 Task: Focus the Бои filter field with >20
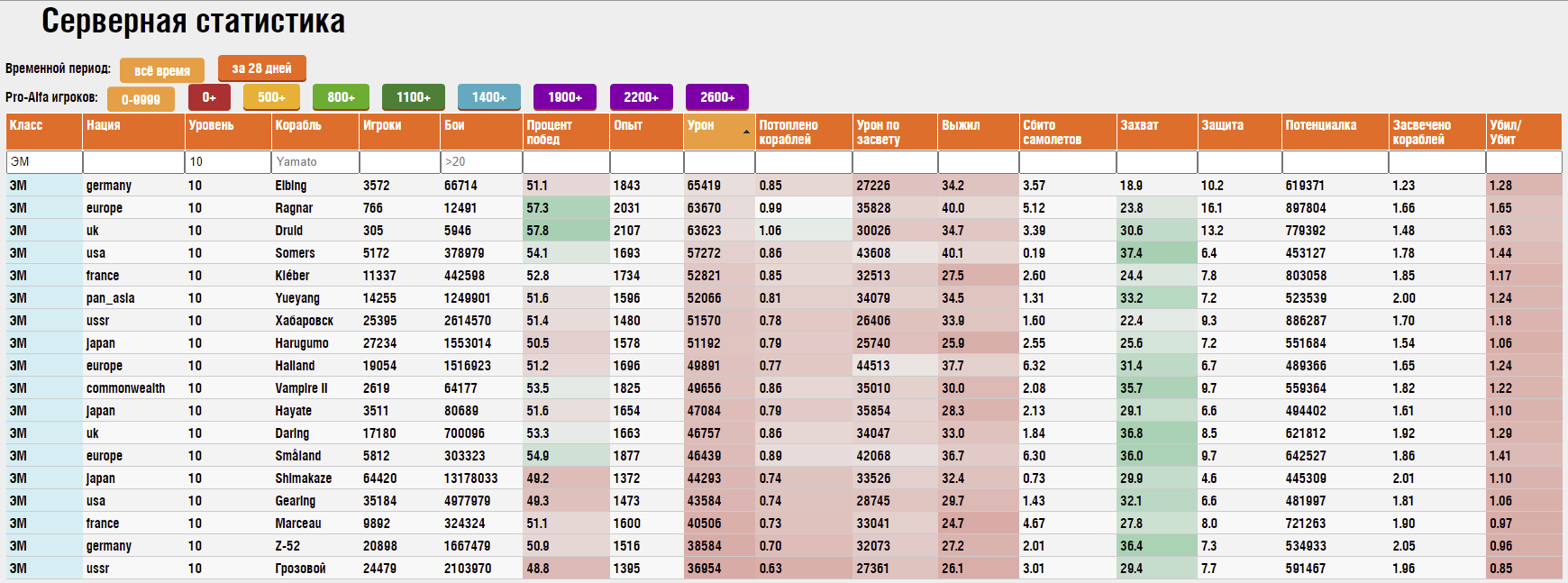click(x=482, y=162)
